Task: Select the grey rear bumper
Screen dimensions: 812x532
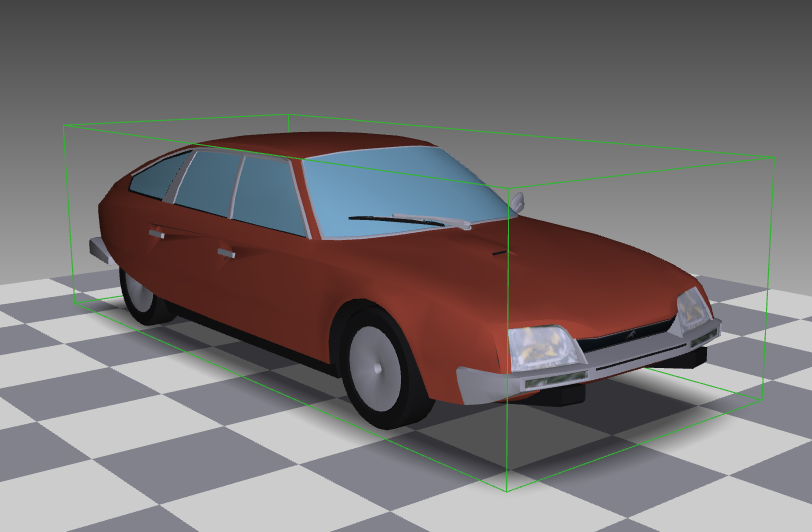Action: click(100, 251)
